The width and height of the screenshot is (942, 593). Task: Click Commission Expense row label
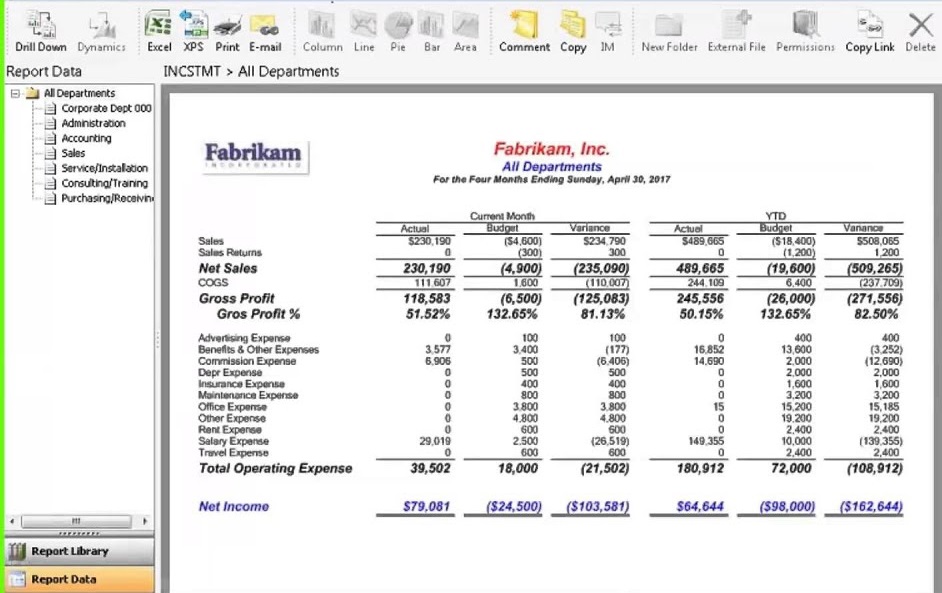pyautogui.click(x=247, y=361)
